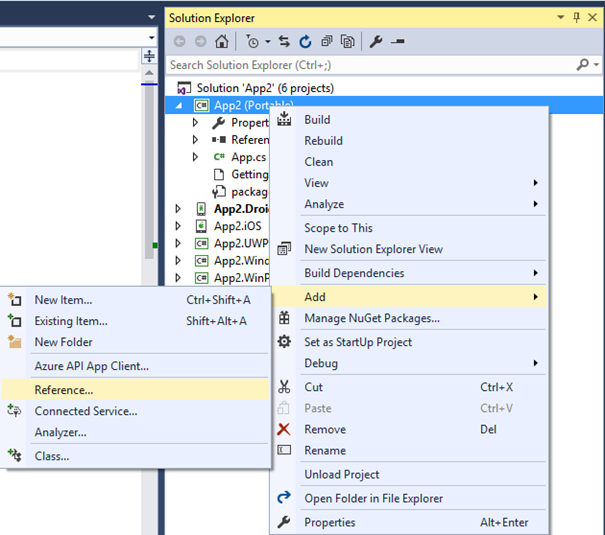
Task: Collapse the App2 (Portable) project node
Action: click(179, 105)
